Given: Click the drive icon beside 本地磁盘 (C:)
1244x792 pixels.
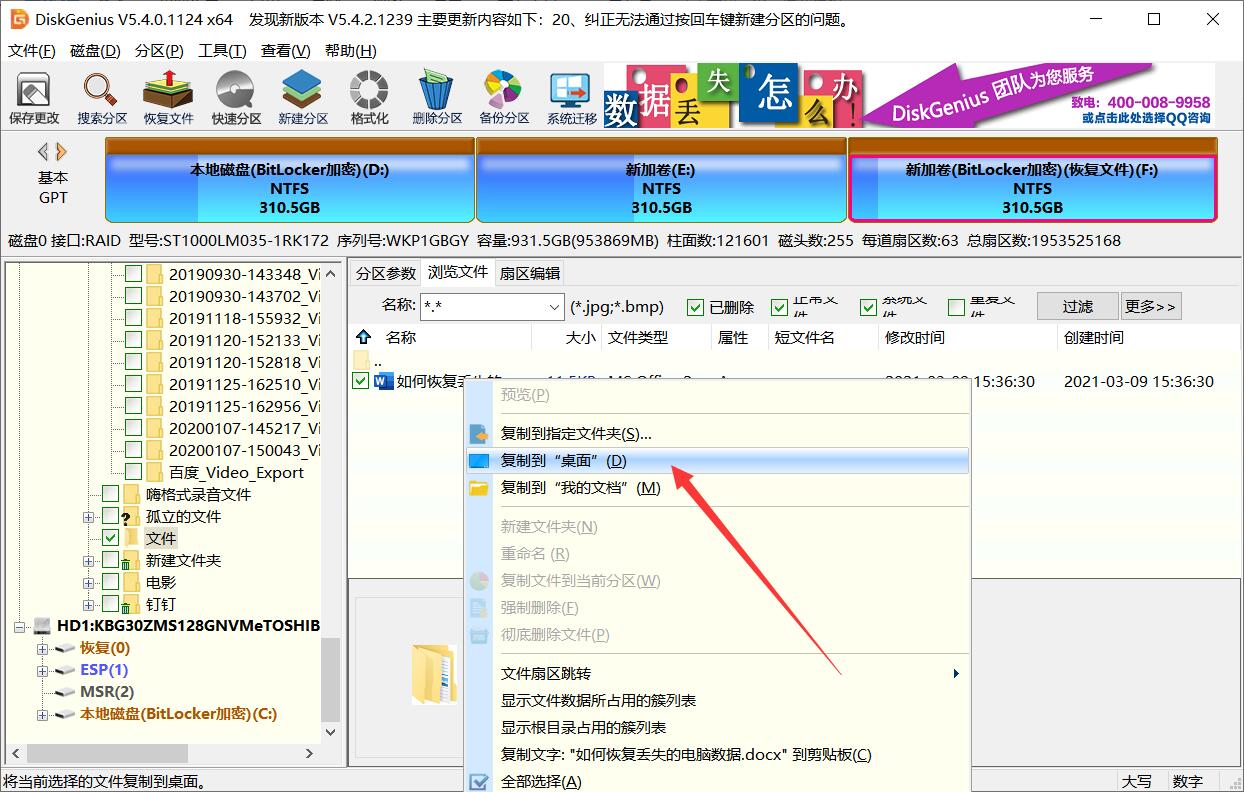Looking at the screenshot, I should (66, 714).
